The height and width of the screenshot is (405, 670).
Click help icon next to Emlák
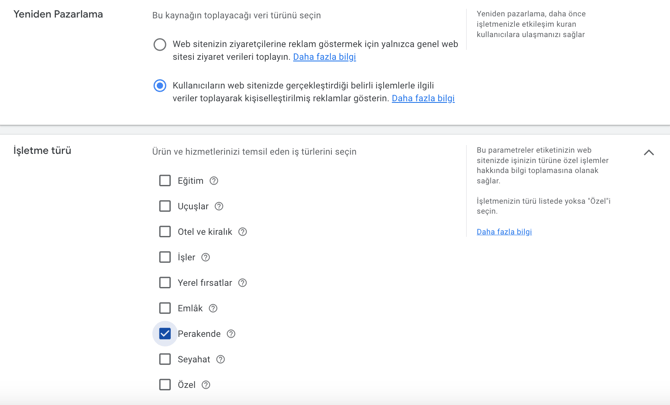[213, 308]
